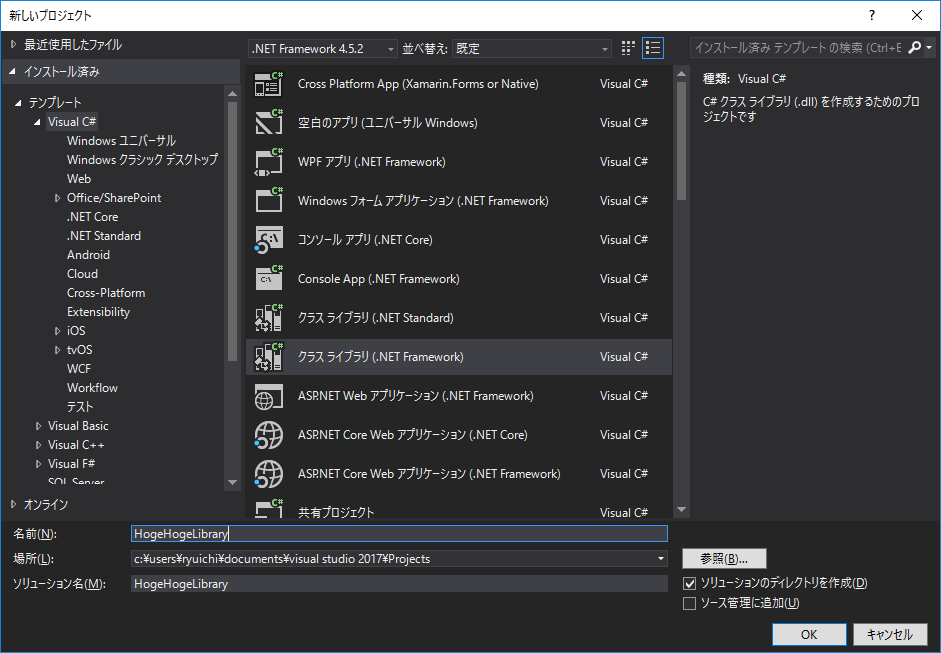Screen dimensions: 941x653
Task: Click the category tree scrollbar thumb
Action: coord(232,232)
